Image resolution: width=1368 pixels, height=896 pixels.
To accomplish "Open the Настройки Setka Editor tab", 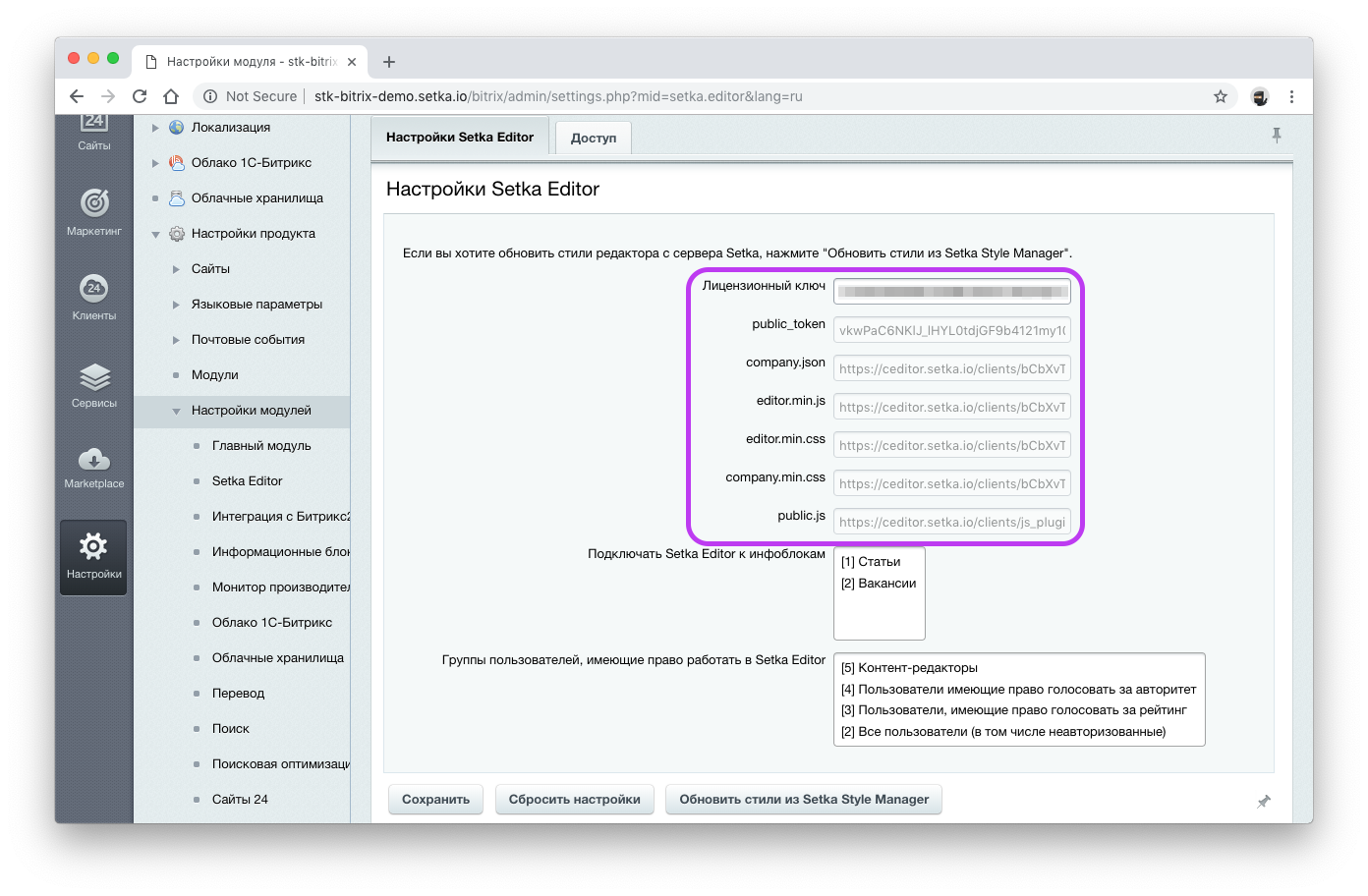I will pos(459,138).
